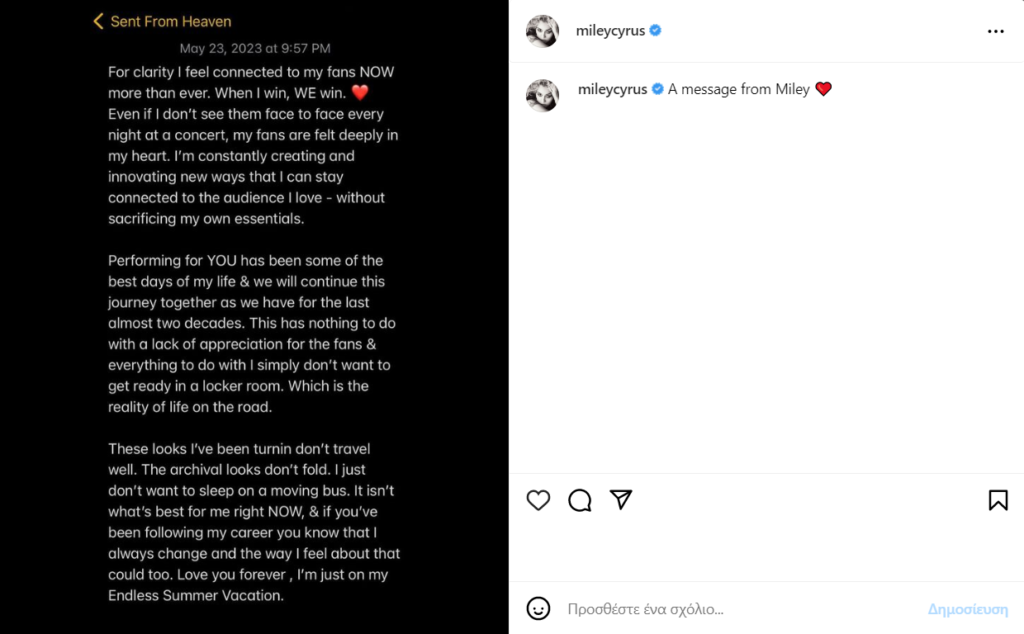
Task: Click the verified badge in the caption
Action: click(x=658, y=89)
